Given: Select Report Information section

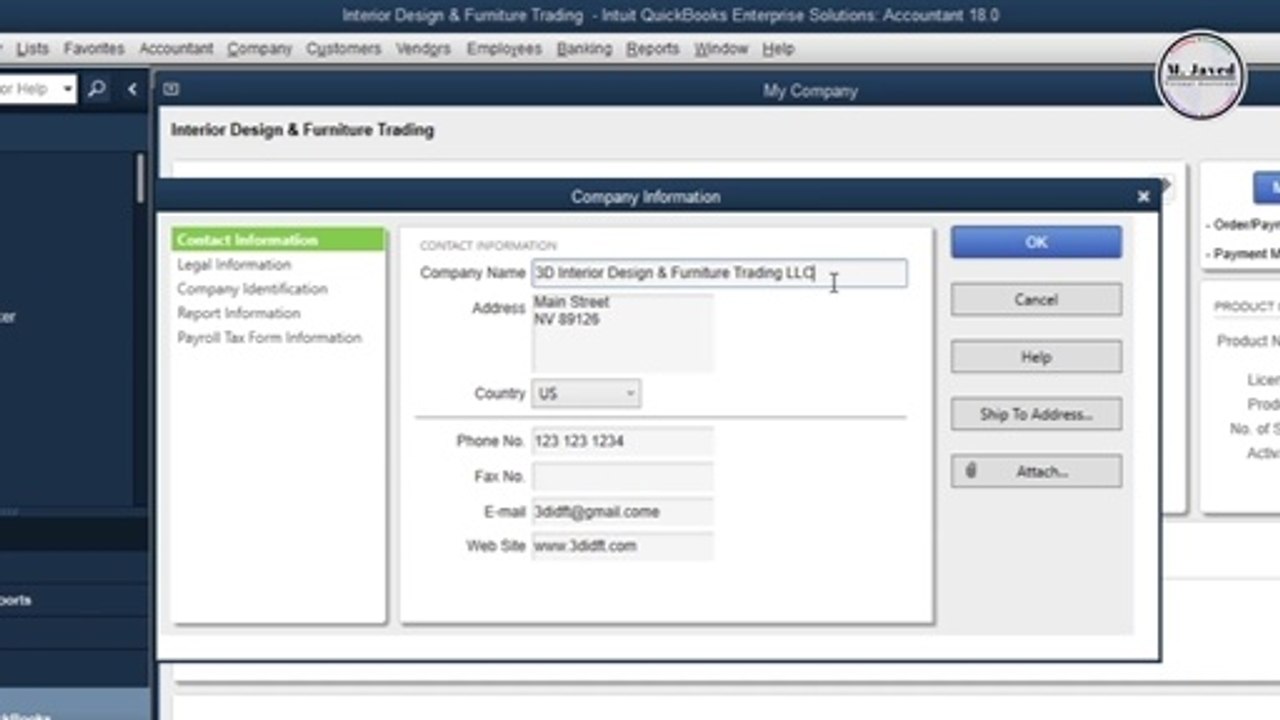Looking at the screenshot, I should point(239,313).
